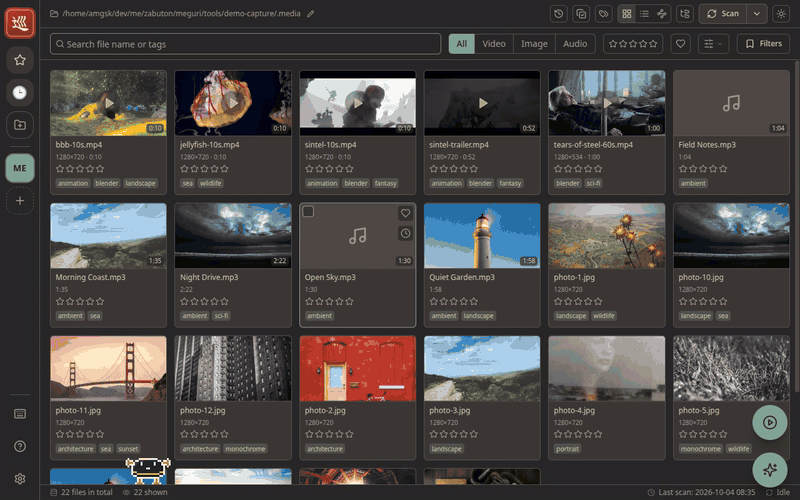The width and height of the screenshot is (800, 500).
Task: Switch to the grid view icon
Action: click(x=627, y=14)
